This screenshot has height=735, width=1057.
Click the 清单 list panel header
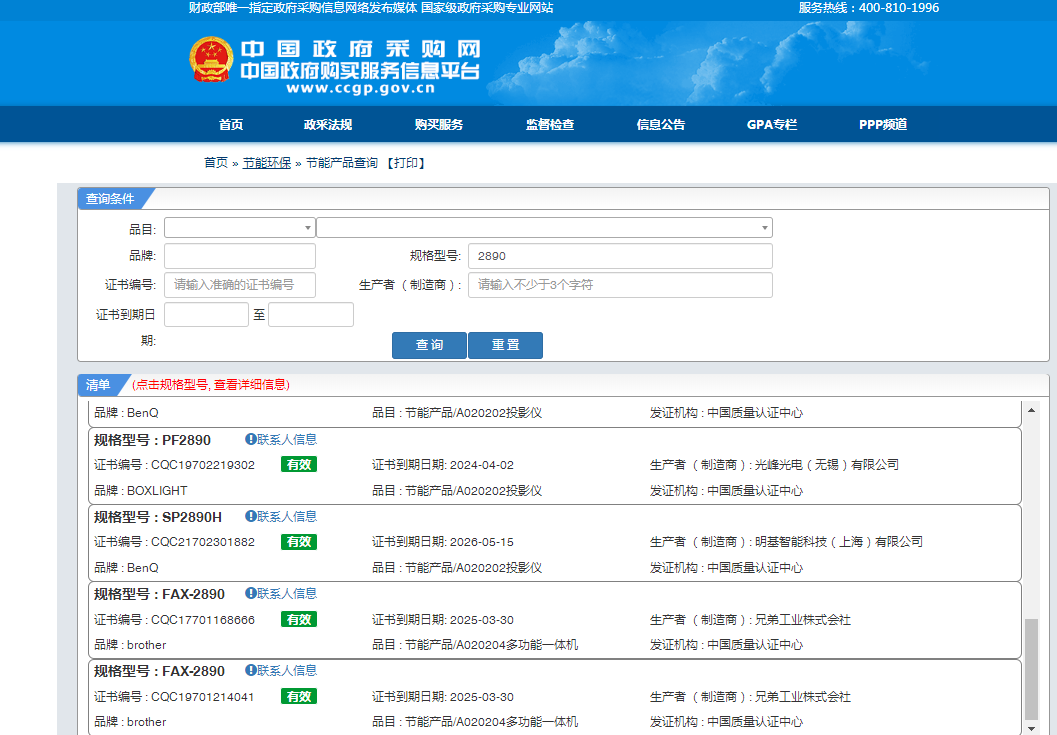98,384
